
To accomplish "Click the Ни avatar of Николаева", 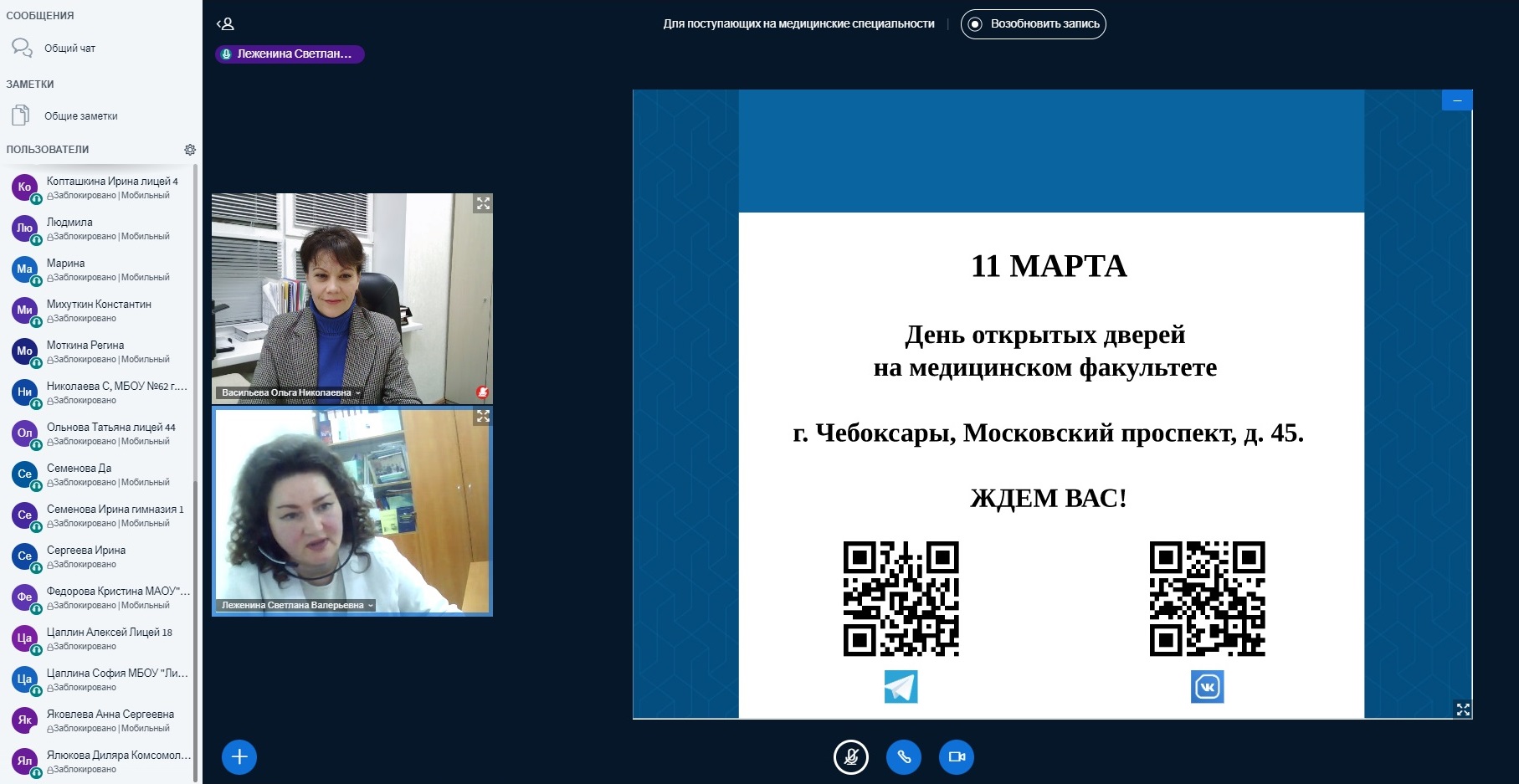I will click(x=24, y=392).
